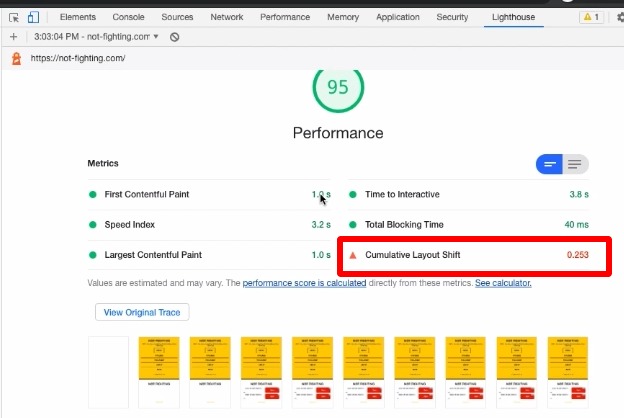Open the first blank filmstrip thumbnail
The height and width of the screenshot is (418, 624).
(108, 372)
